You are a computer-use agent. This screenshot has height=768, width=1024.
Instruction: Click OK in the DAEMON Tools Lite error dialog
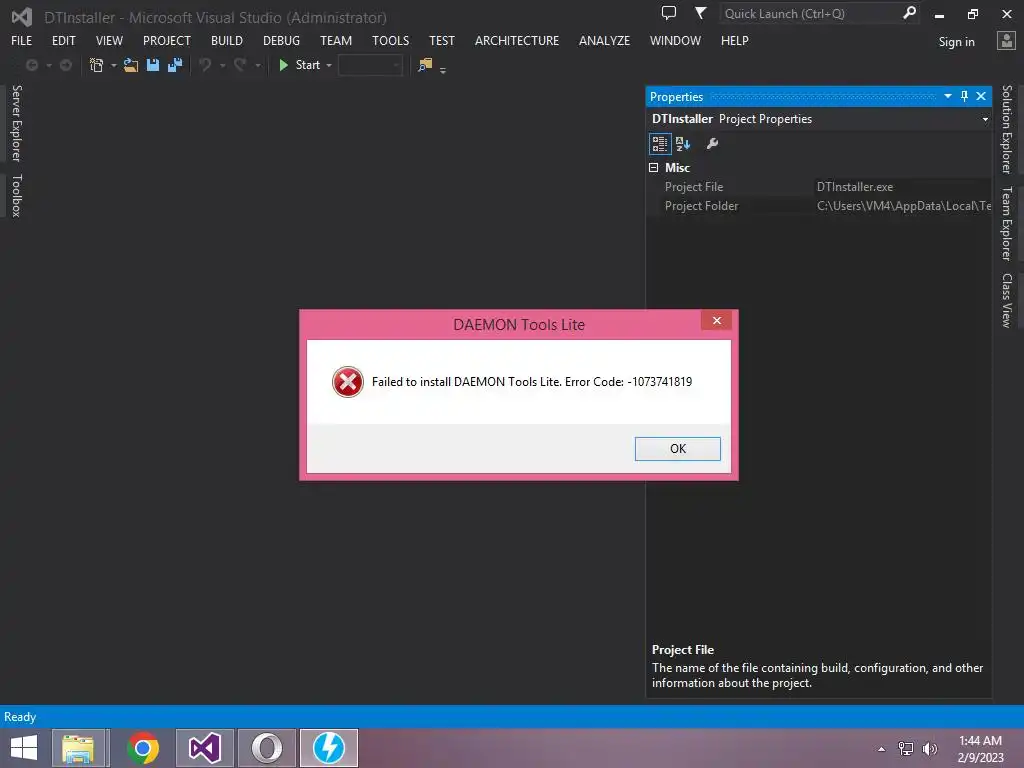point(677,449)
